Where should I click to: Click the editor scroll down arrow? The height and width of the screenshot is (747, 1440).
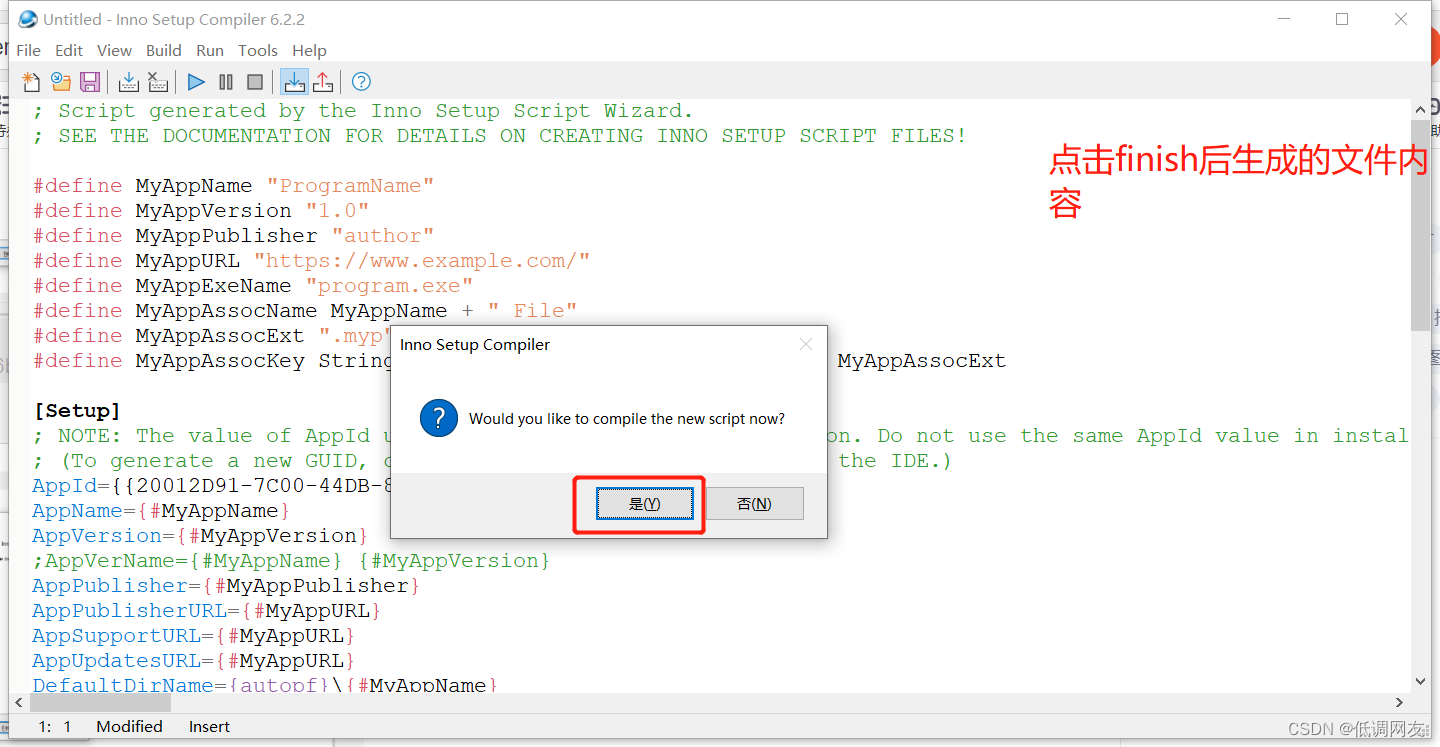coord(1420,681)
